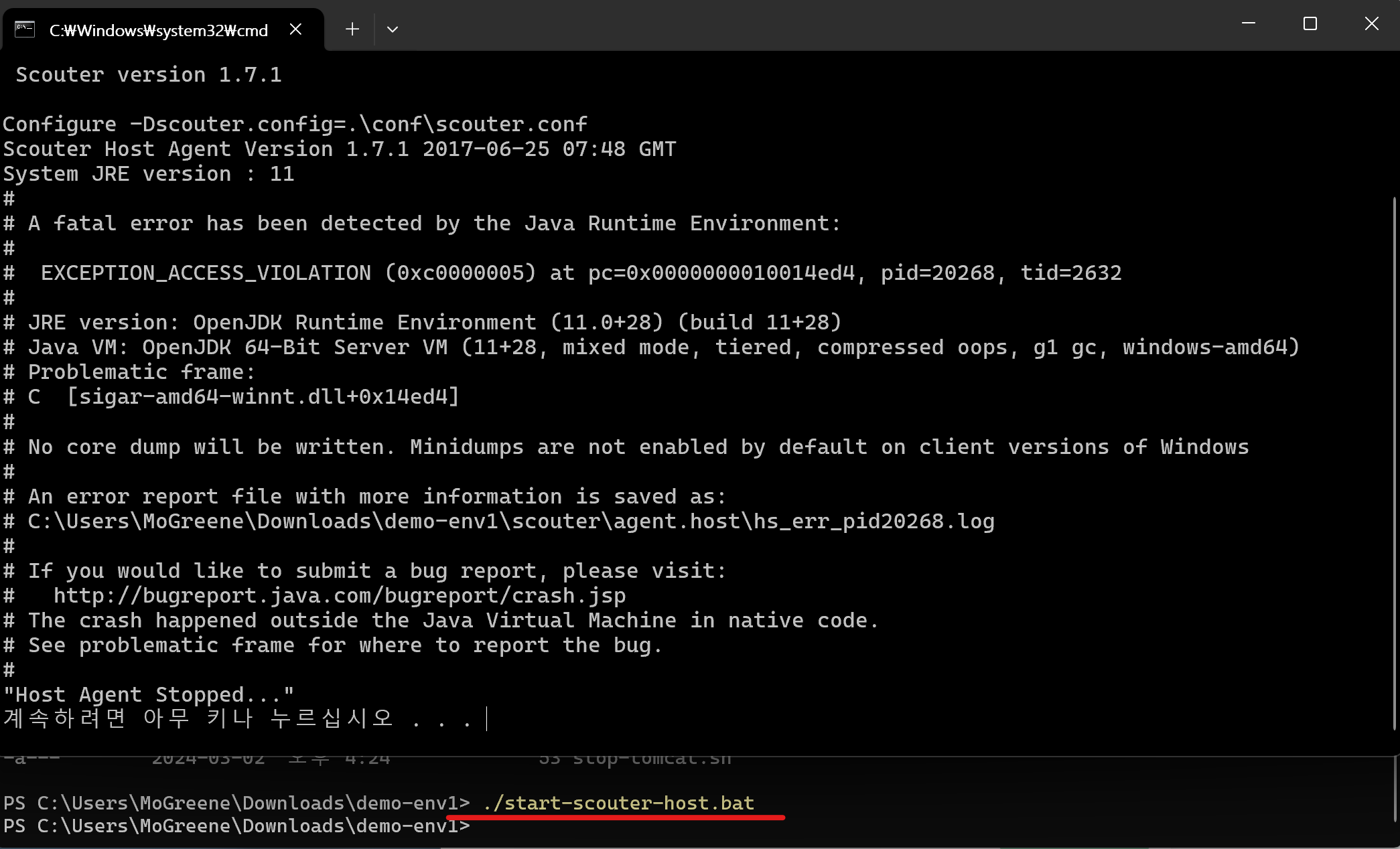Screen dimensions: 1400x849
Task: Click the EXCEPTION_ACCESS_VIOLATION error line
Action: click(x=580, y=273)
